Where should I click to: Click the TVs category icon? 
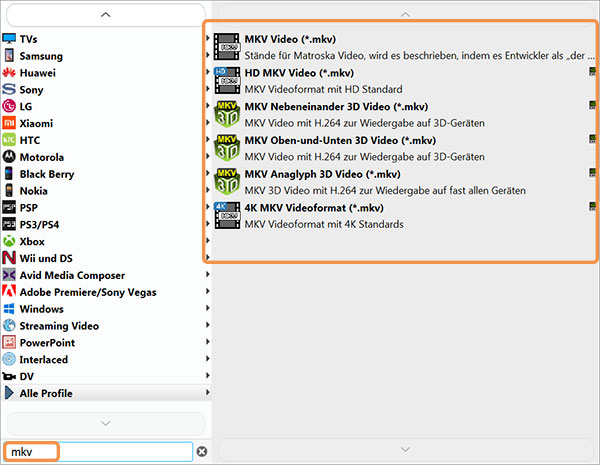(x=9, y=39)
